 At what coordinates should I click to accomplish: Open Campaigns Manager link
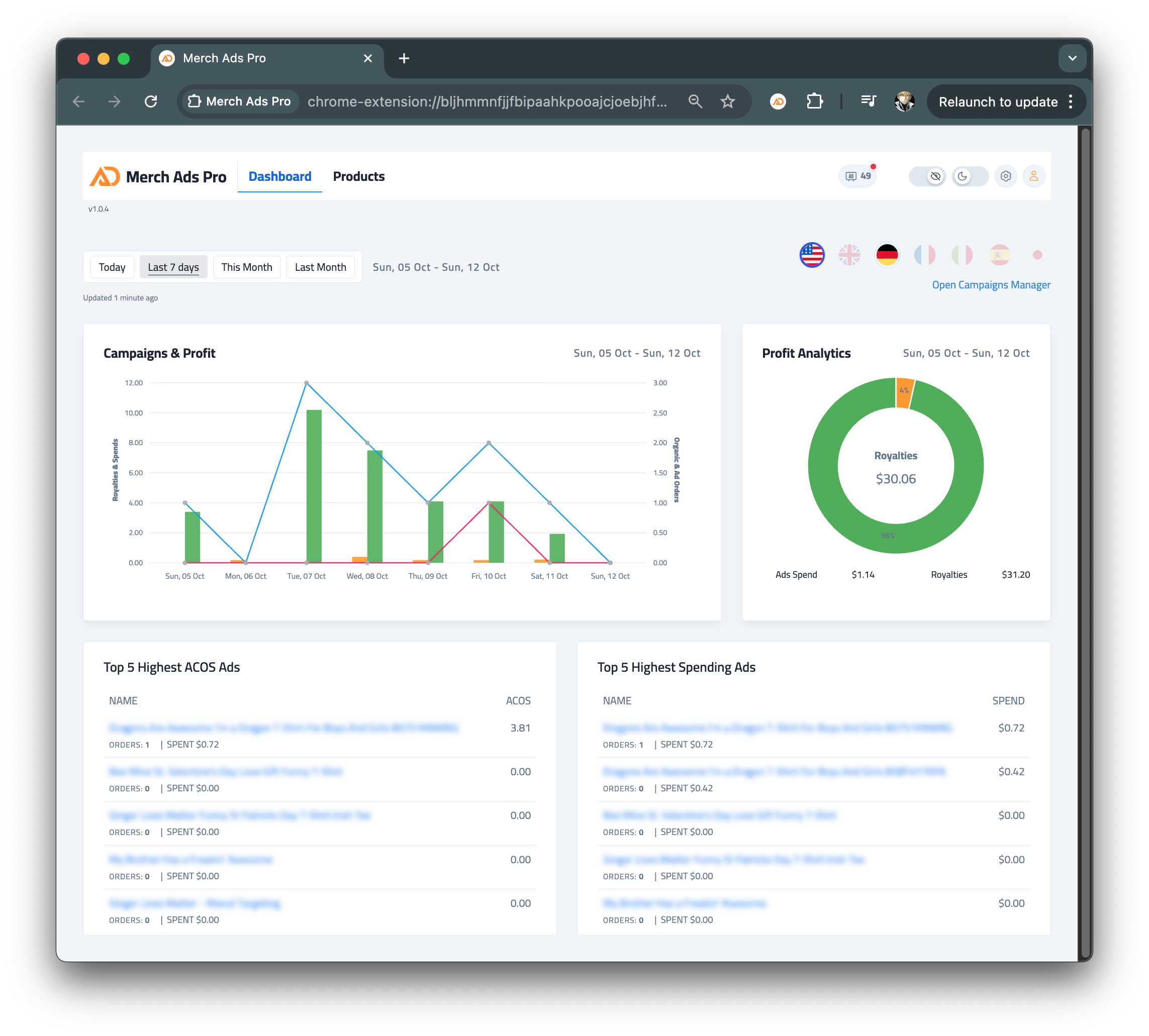click(991, 284)
